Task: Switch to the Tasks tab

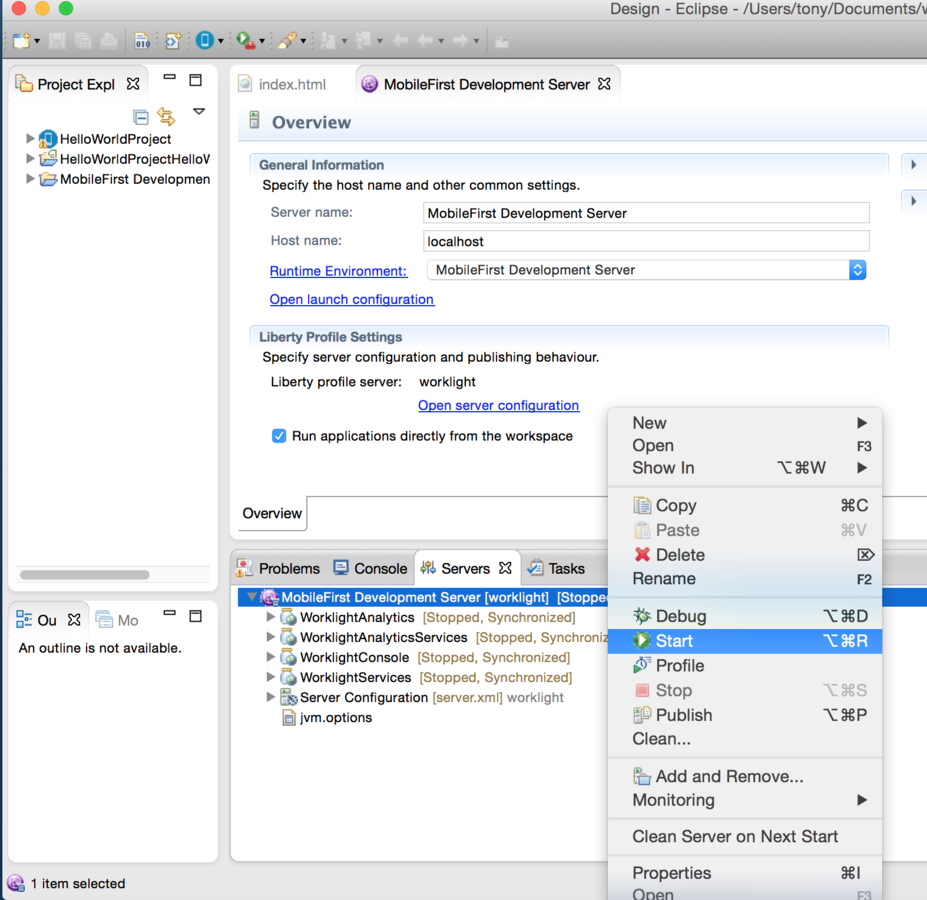Action: [556, 568]
